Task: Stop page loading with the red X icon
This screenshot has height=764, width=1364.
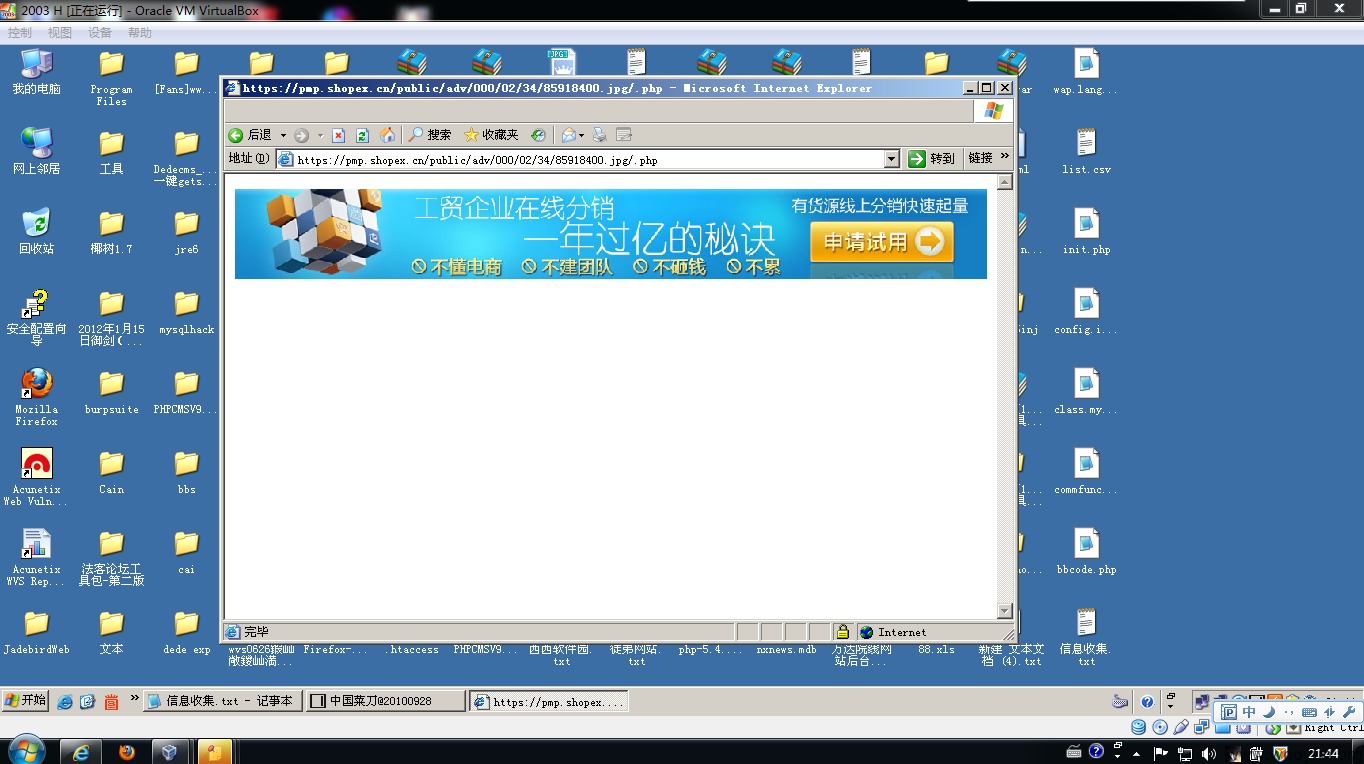Action: [338, 135]
